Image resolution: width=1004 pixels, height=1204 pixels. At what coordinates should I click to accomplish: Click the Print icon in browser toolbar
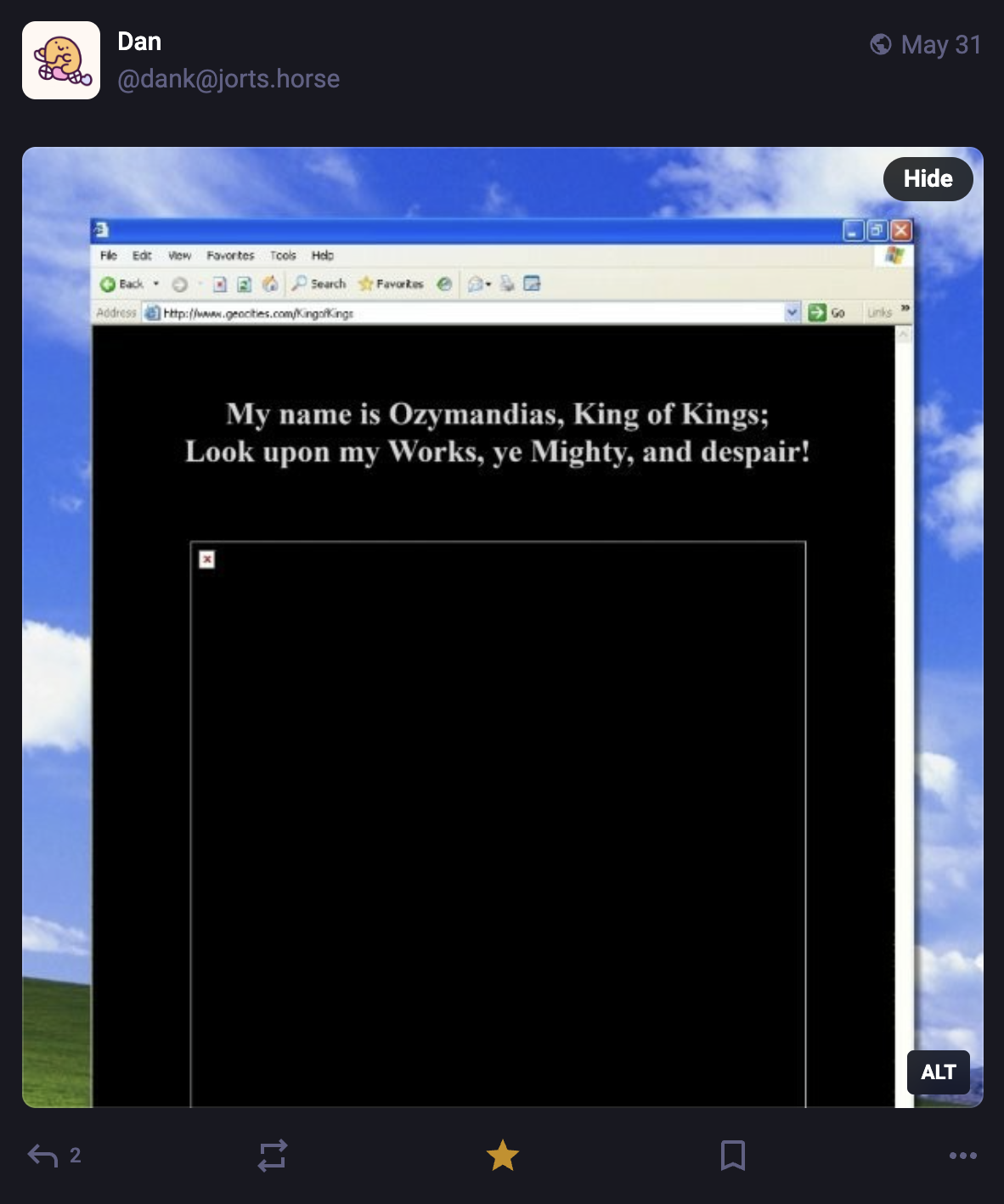tap(507, 284)
